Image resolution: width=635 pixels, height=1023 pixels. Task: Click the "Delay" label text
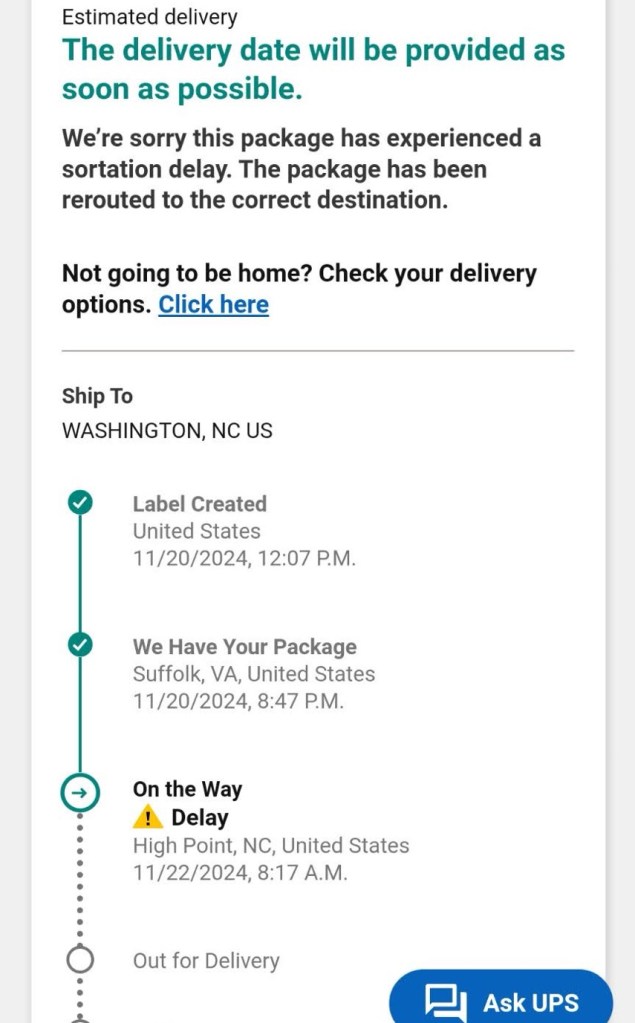[x=200, y=817]
